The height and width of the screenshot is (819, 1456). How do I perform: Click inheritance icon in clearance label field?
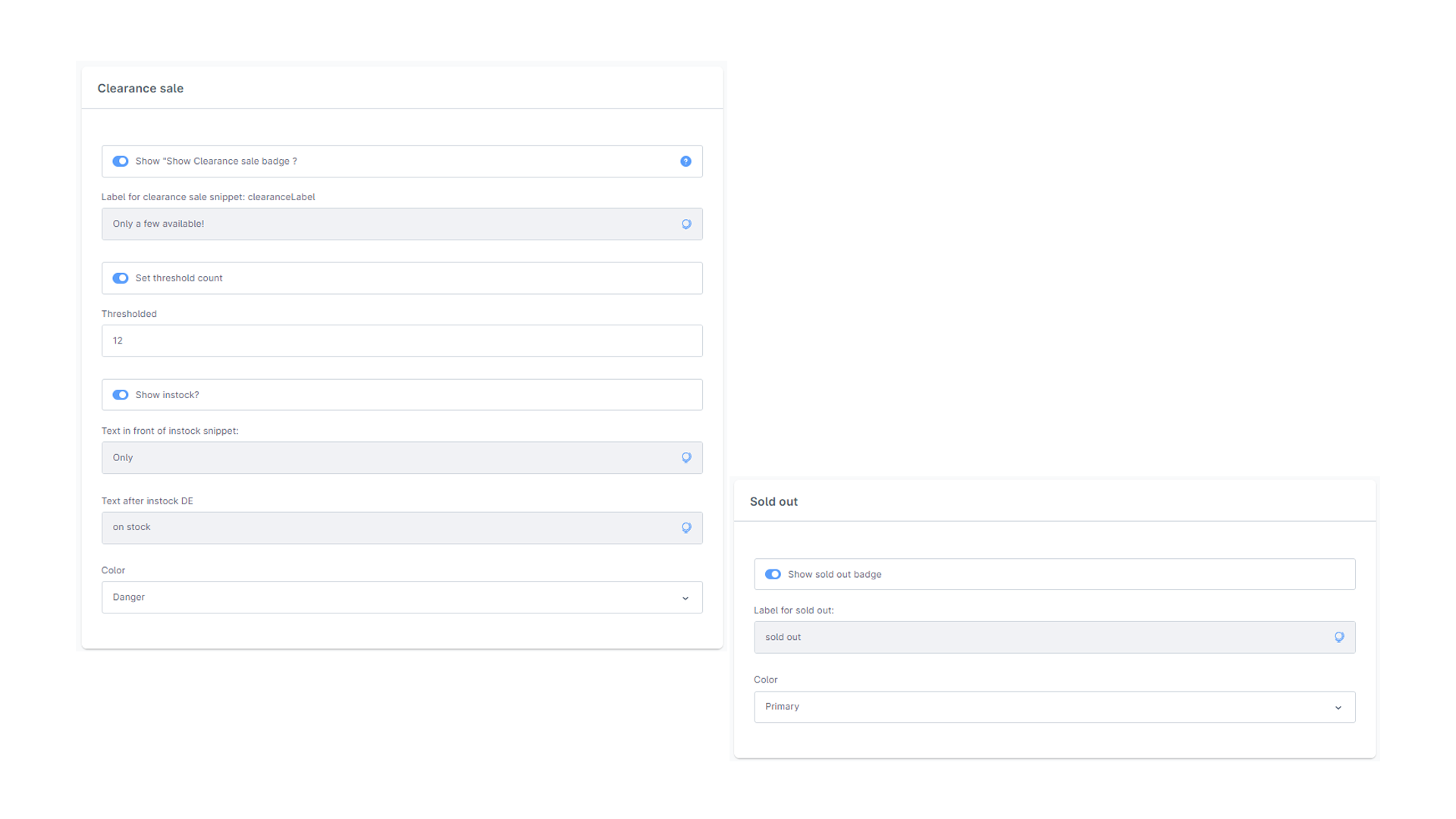(686, 224)
